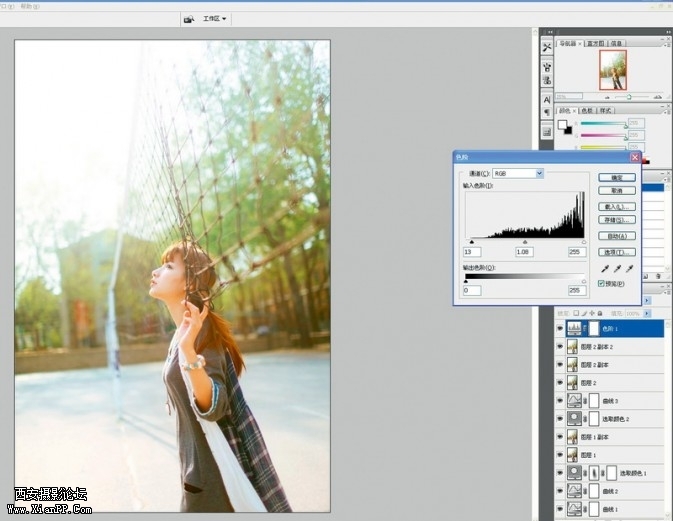
Task: Switch to the 直方图 (Histogram) tab
Action: (x=595, y=43)
